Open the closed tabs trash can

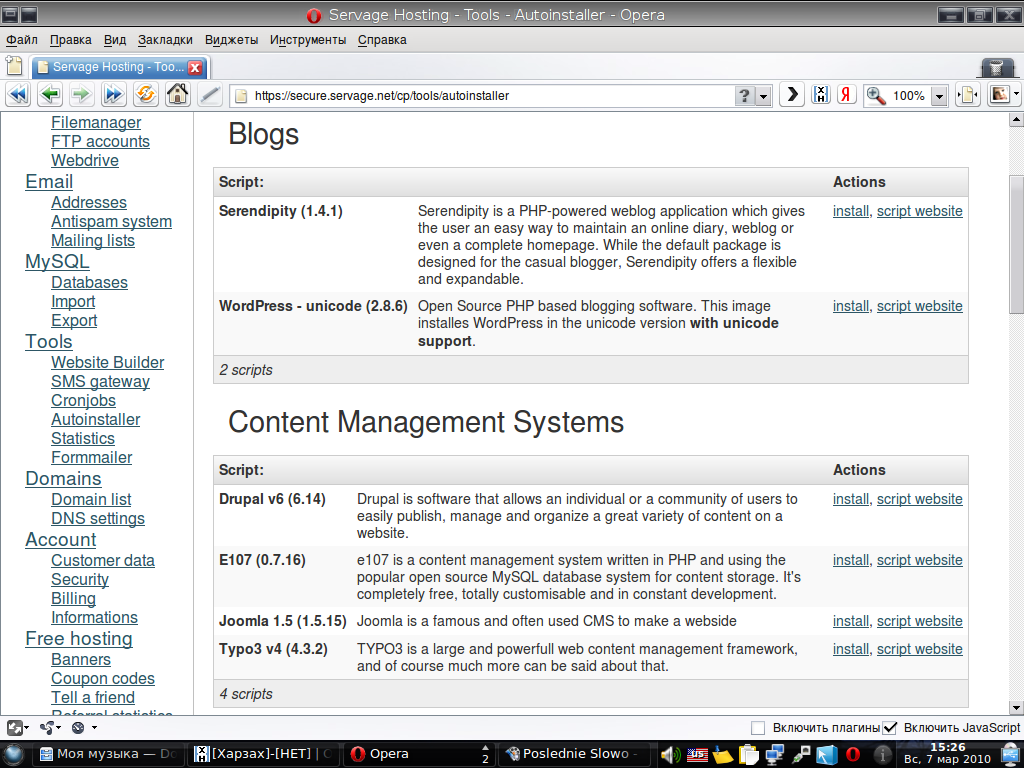tap(997, 67)
